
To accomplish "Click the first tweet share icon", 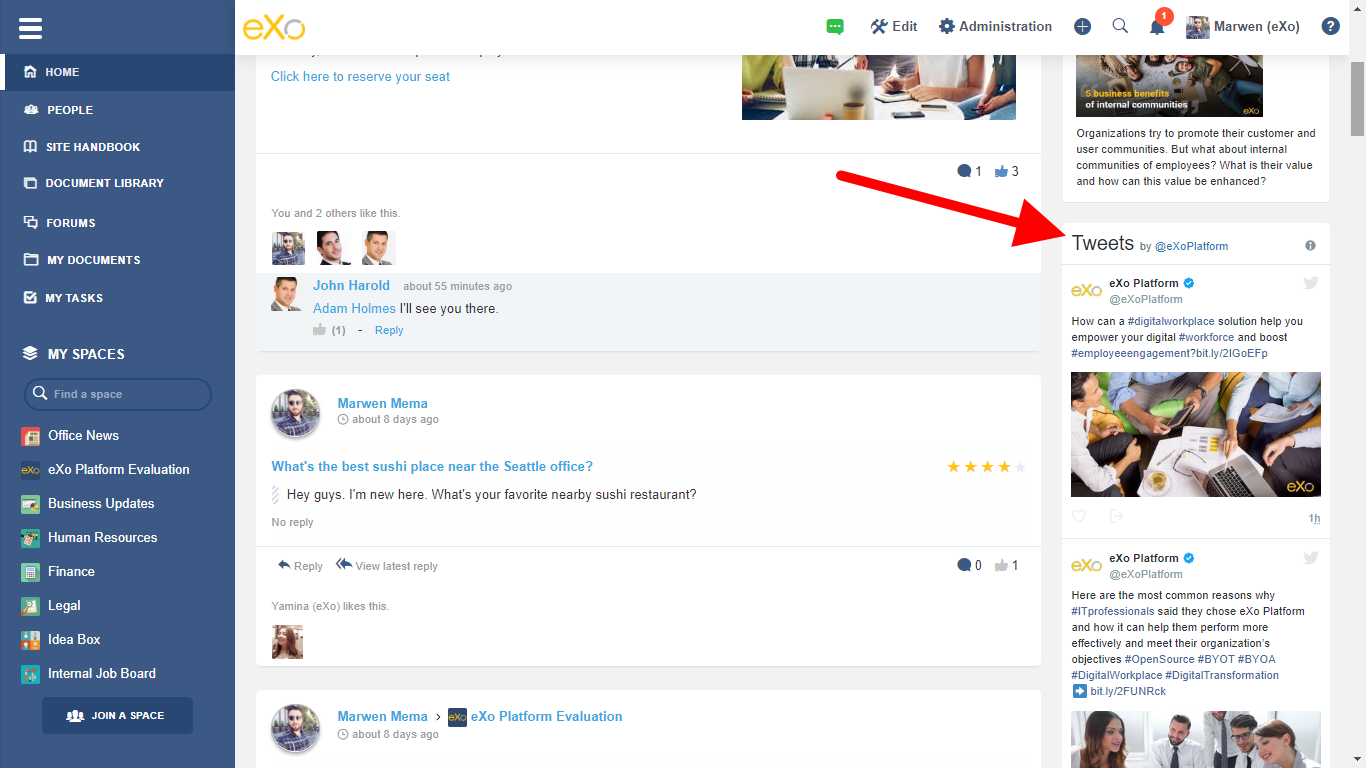I will (1117, 517).
